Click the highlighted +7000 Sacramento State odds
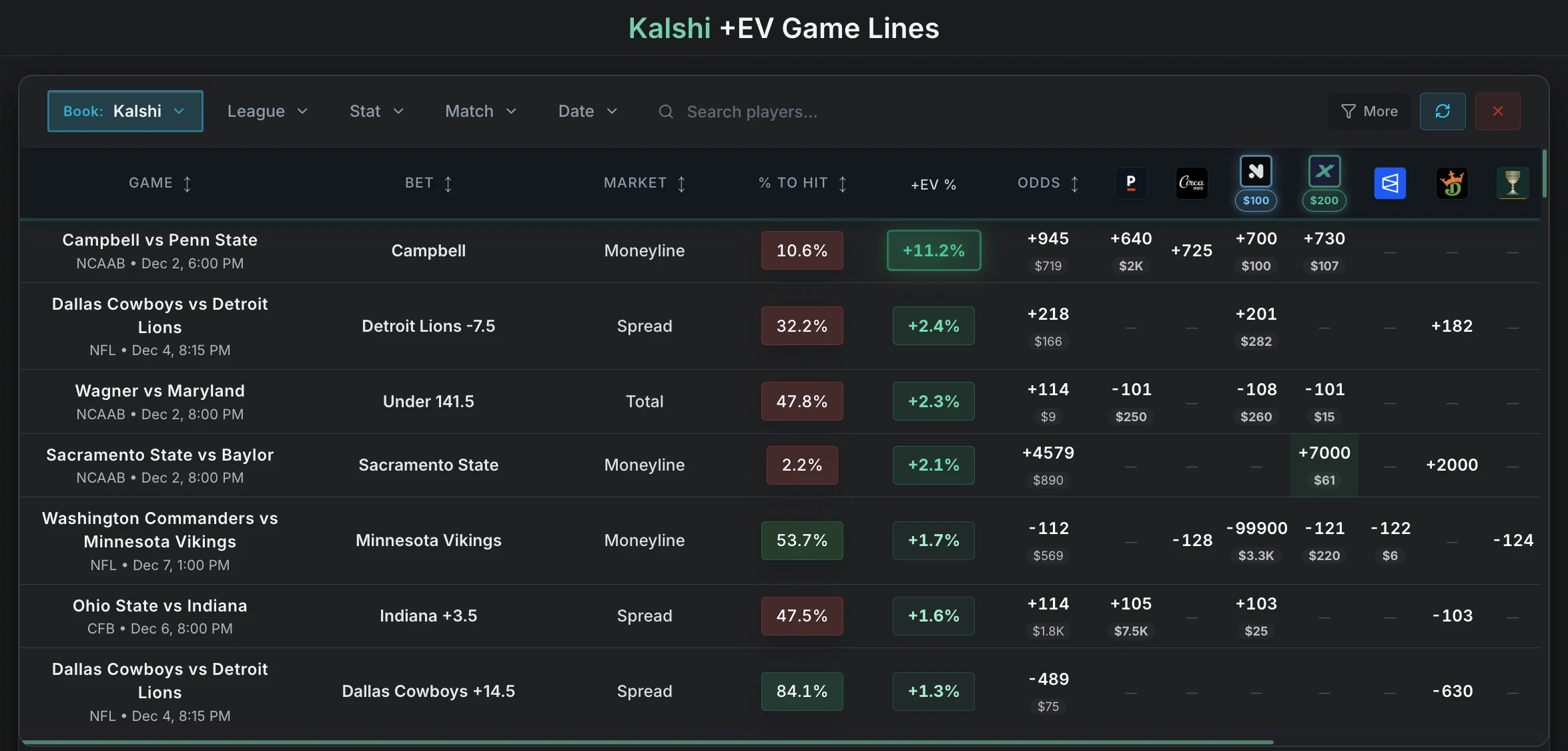 [1324, 465]
